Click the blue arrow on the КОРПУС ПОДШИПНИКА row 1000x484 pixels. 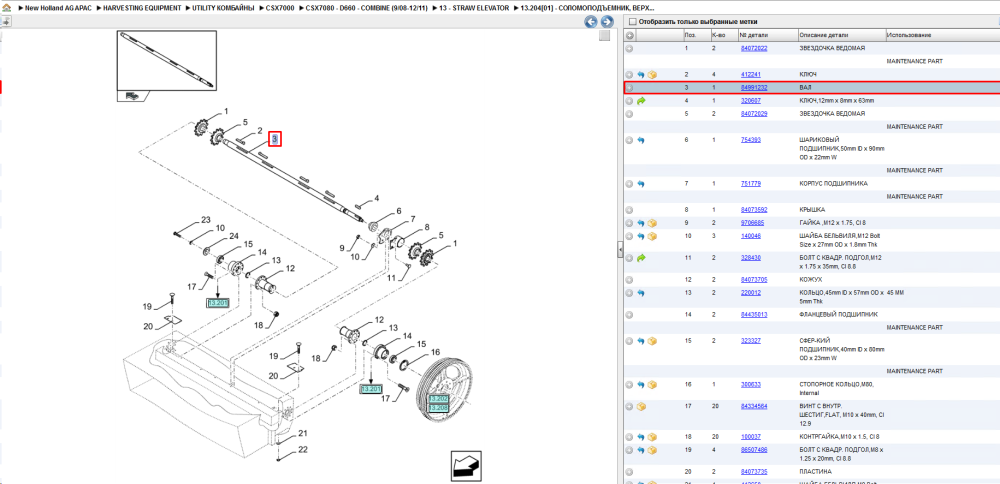[x=641, y=184]
